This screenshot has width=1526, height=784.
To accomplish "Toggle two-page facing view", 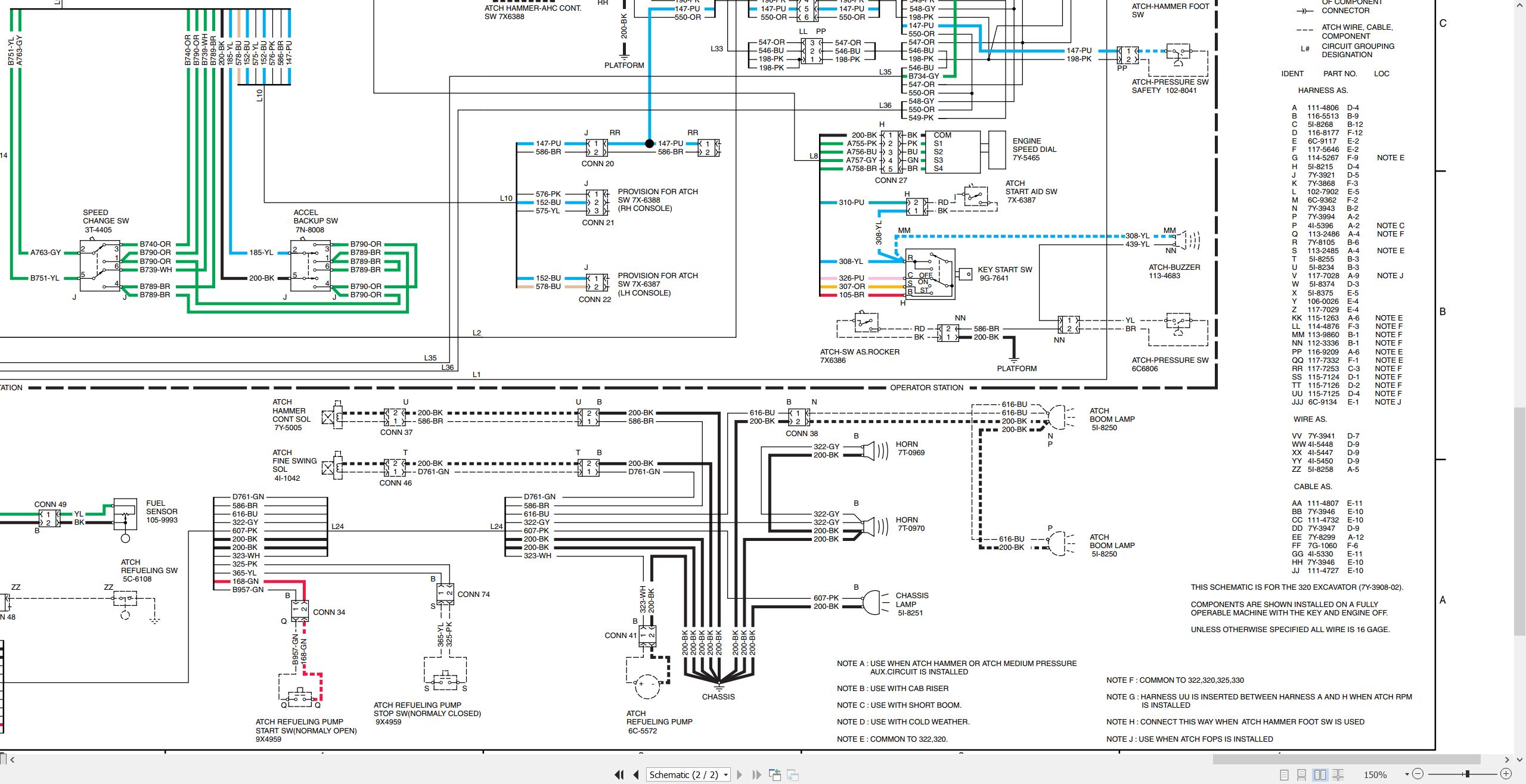I will (x=1320, y=774).
